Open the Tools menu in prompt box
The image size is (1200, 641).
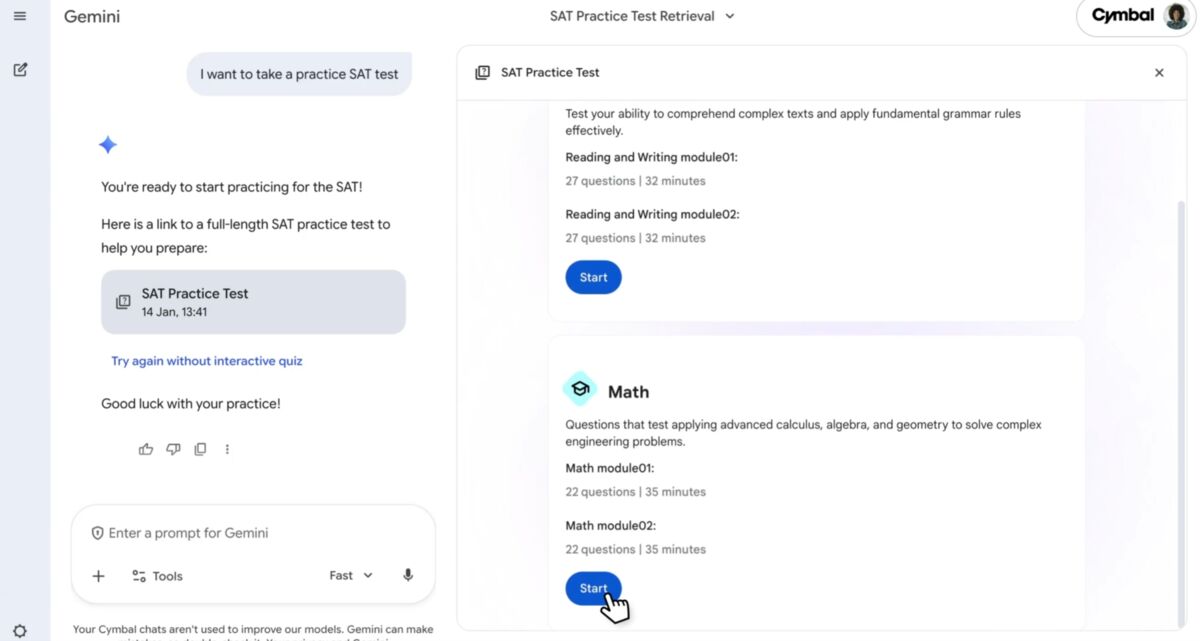(157, 576)
